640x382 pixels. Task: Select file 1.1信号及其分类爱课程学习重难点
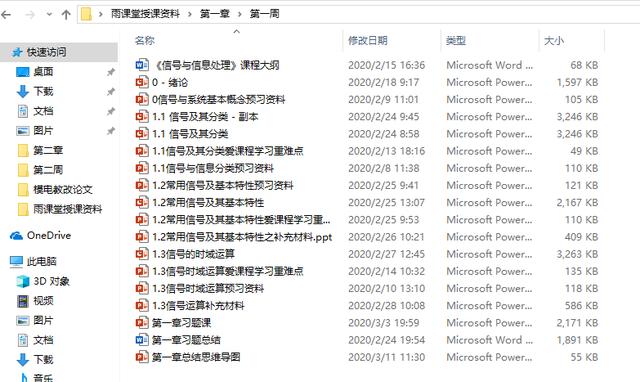[x=228, y=151]
